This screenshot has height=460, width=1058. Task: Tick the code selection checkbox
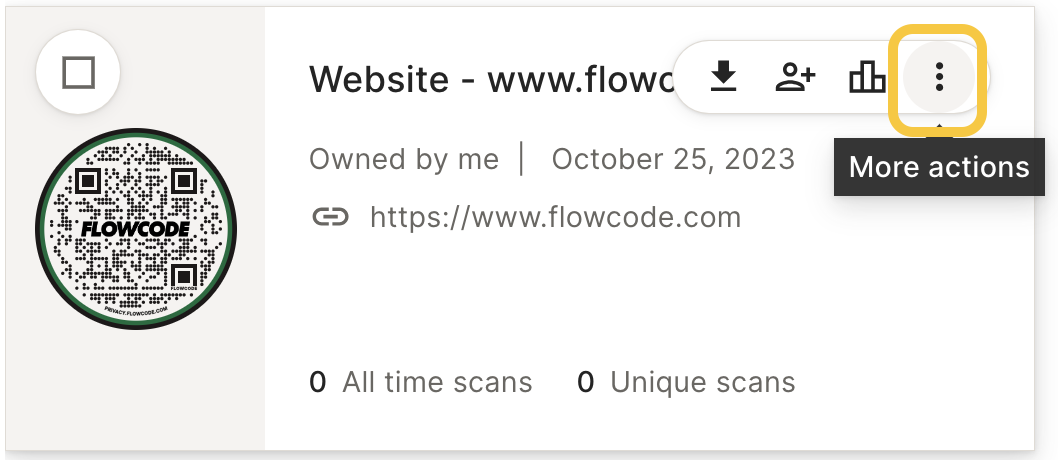78,72
